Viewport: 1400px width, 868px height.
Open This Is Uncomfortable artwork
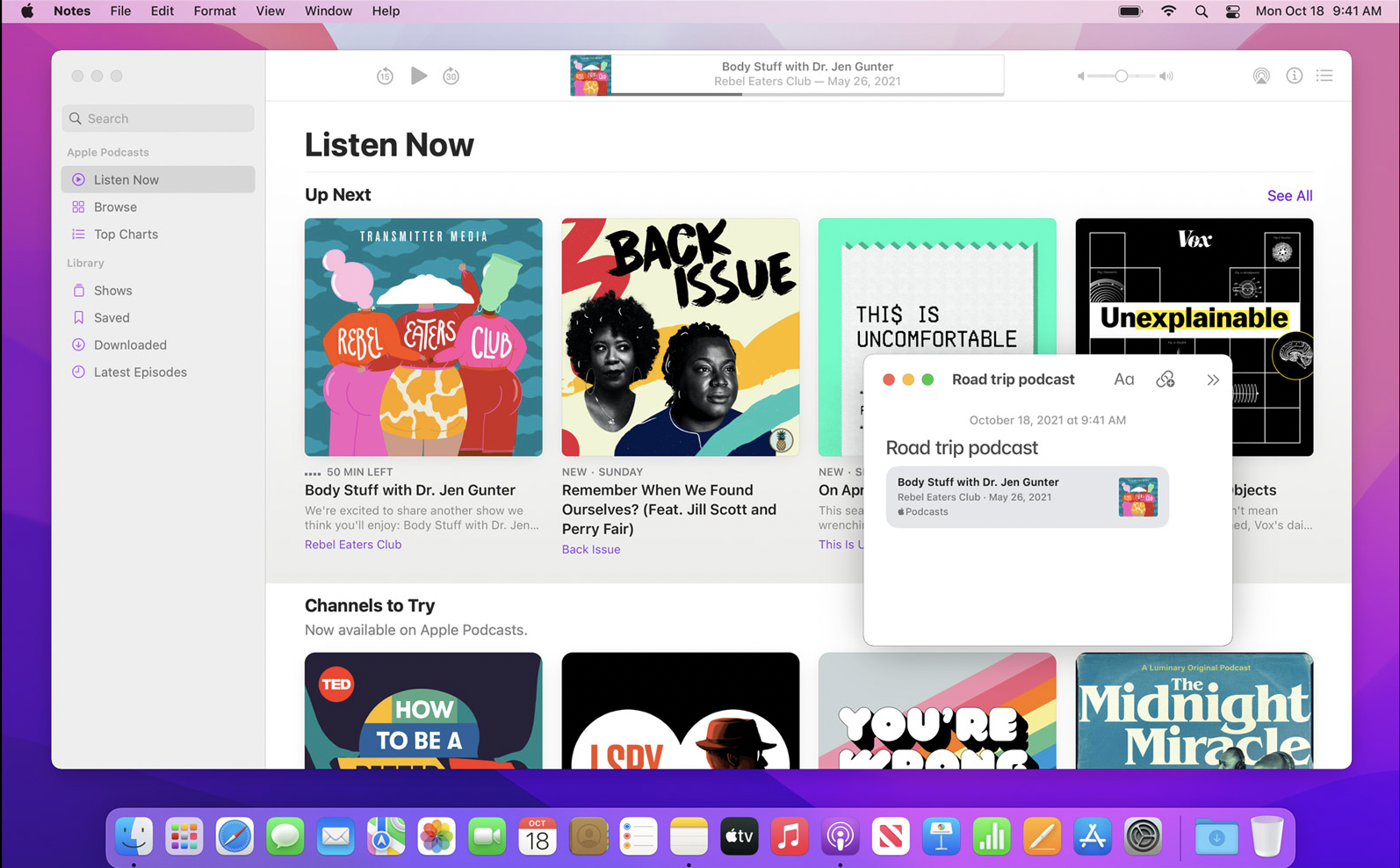(937, 286)
